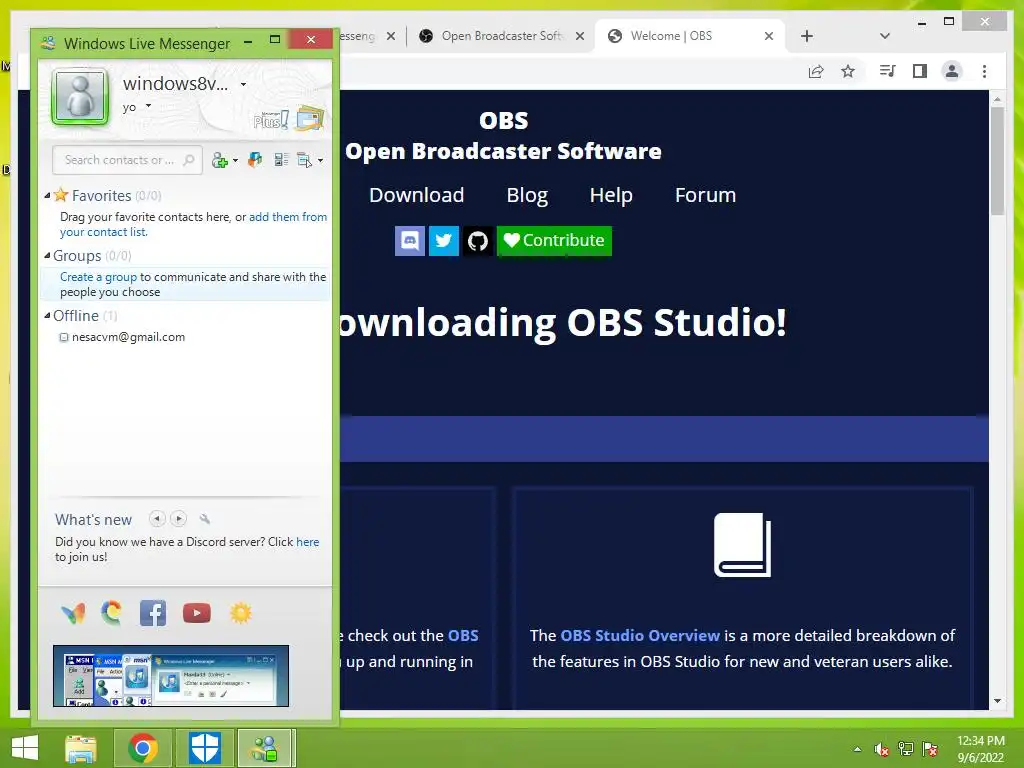Show hidden system tray icons
The height and width of the screenshot is (768, 1024).
(857, 749)
